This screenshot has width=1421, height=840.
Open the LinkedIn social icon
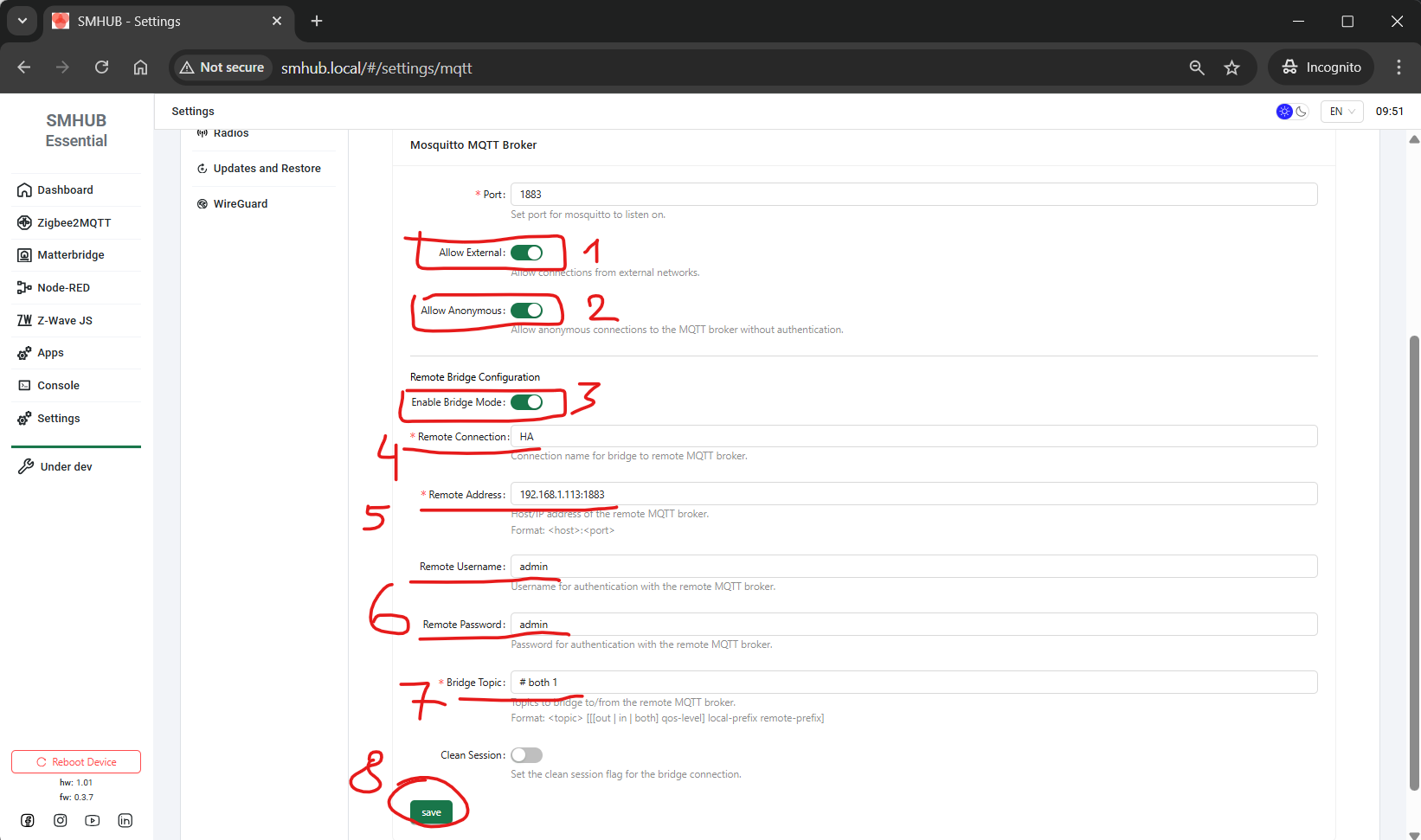pos(125,820)
